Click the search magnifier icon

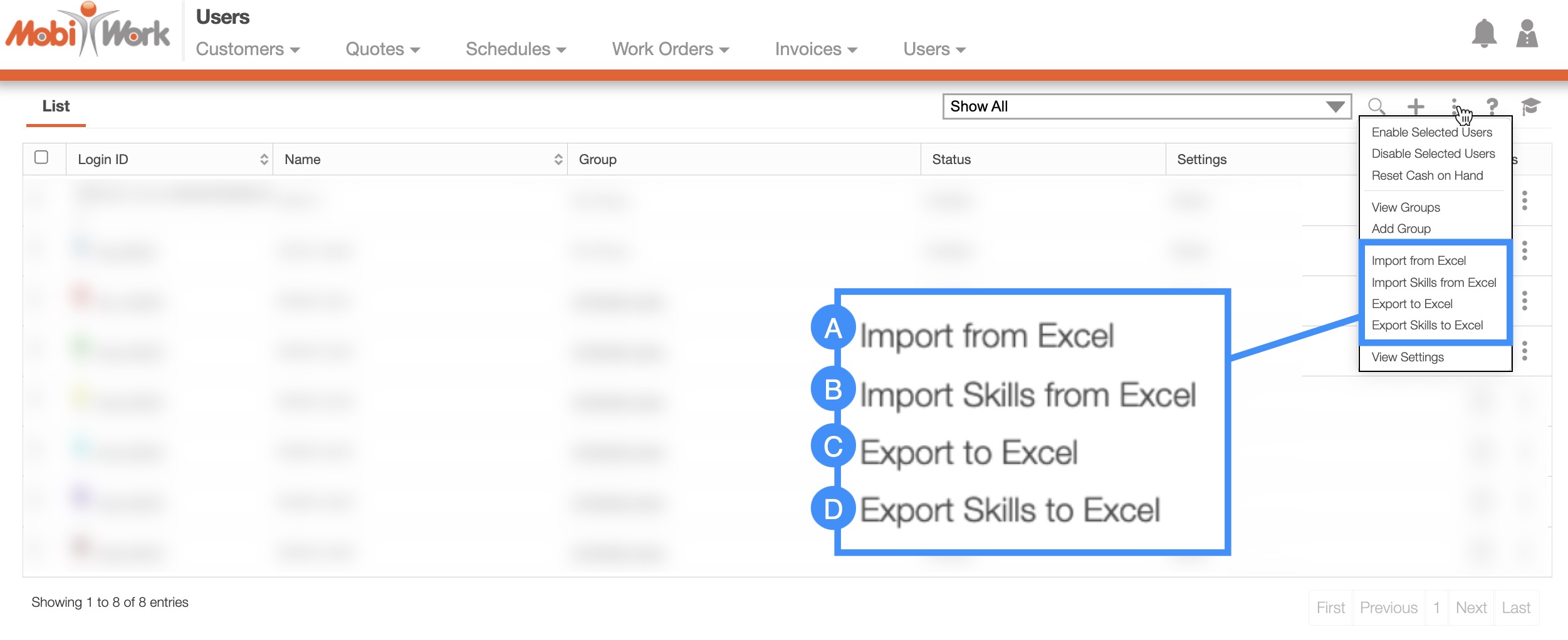tap(1376, 106)
